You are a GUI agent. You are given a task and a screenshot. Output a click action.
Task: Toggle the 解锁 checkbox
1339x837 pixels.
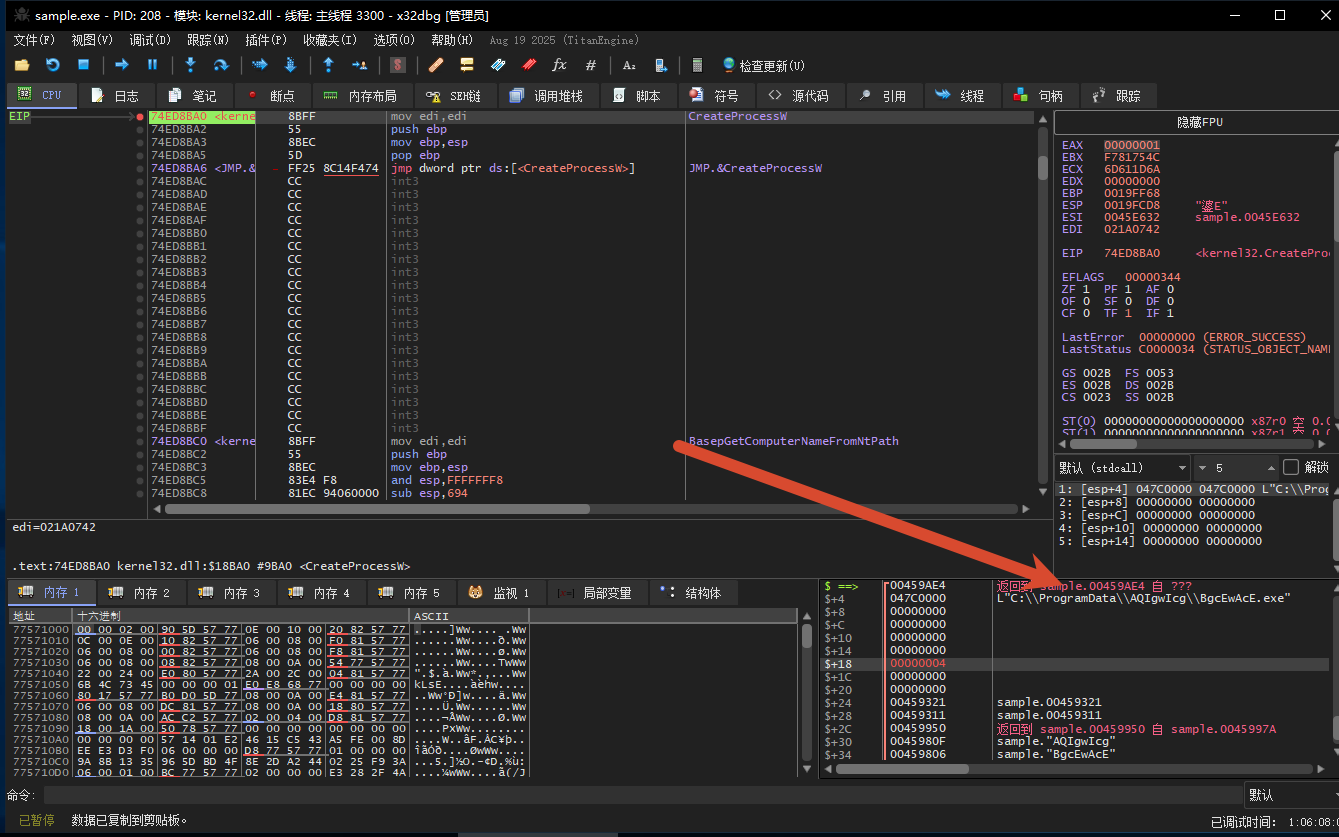click(x=1291, y=467)
